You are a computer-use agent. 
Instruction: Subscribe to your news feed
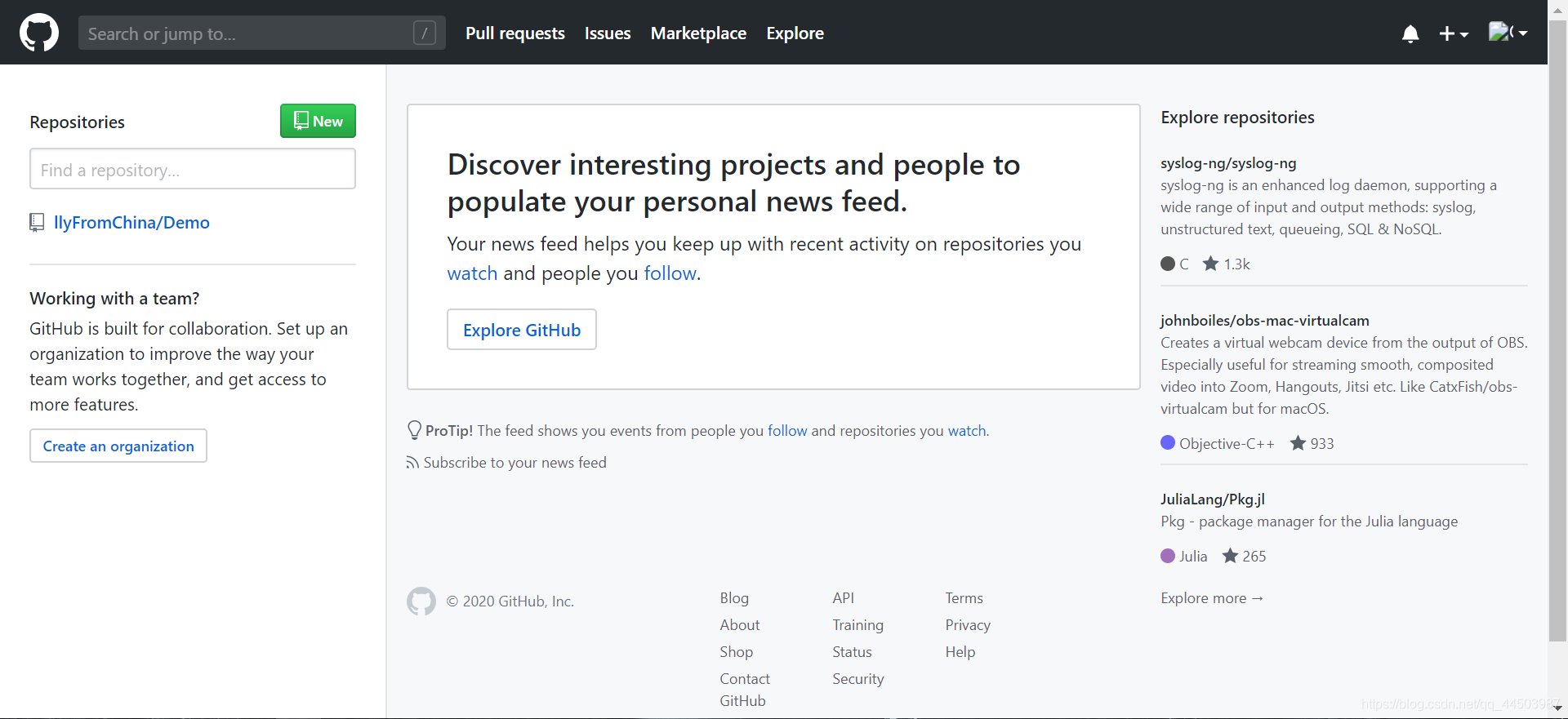coord(514,463)
